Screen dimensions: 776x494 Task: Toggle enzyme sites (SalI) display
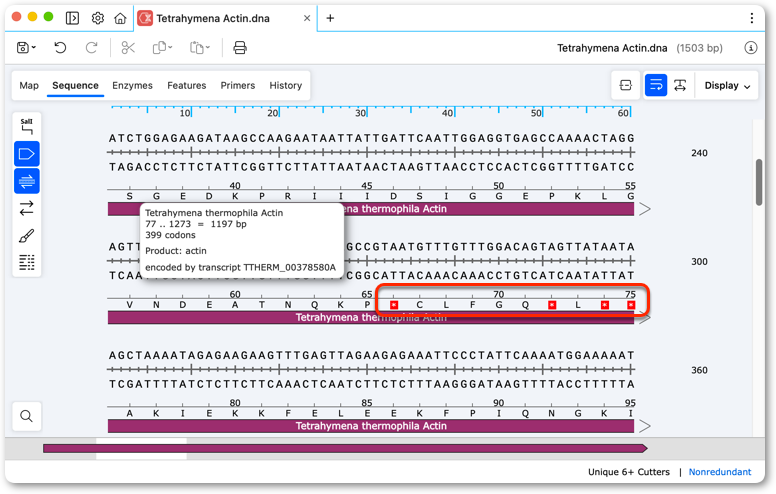point(27,127)
